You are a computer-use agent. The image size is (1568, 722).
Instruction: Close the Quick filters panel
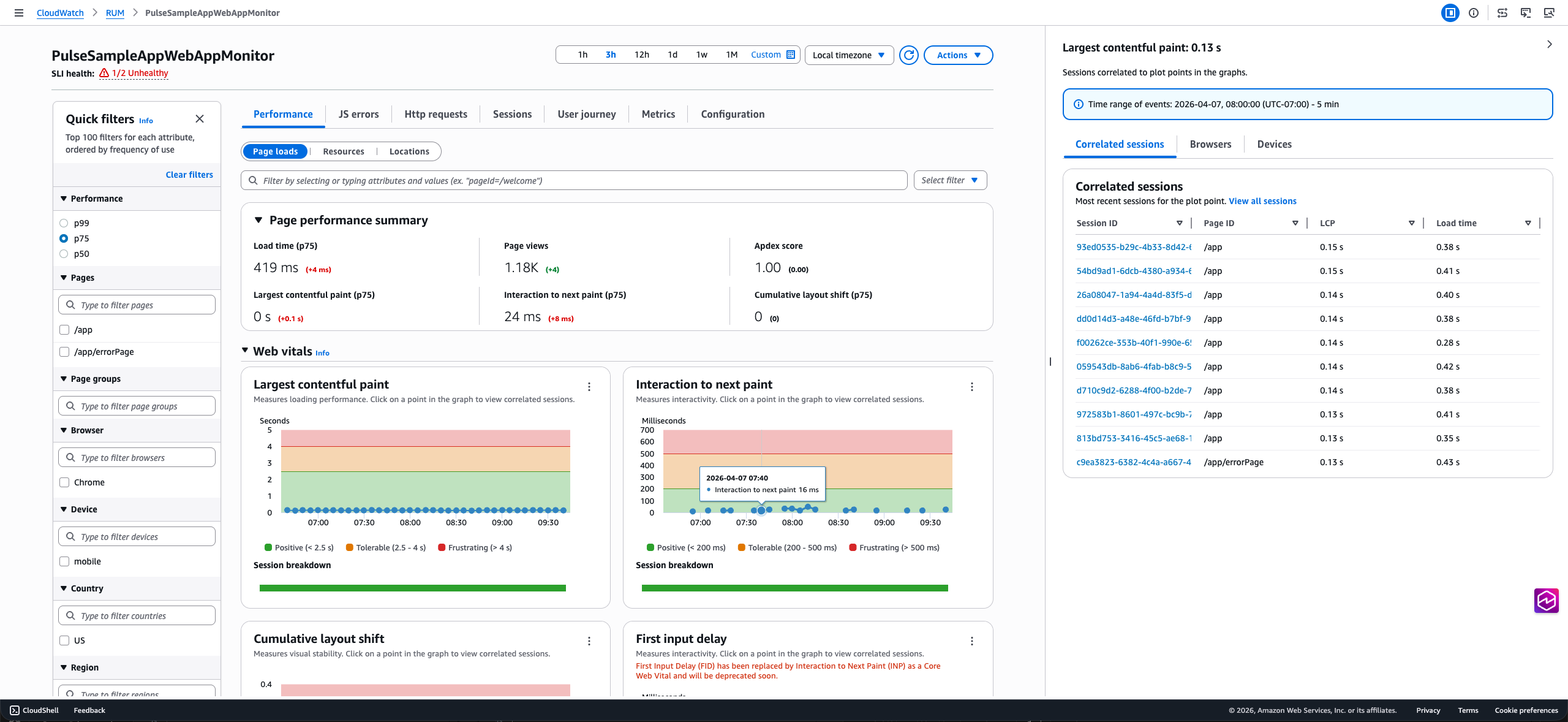point(200,119)
